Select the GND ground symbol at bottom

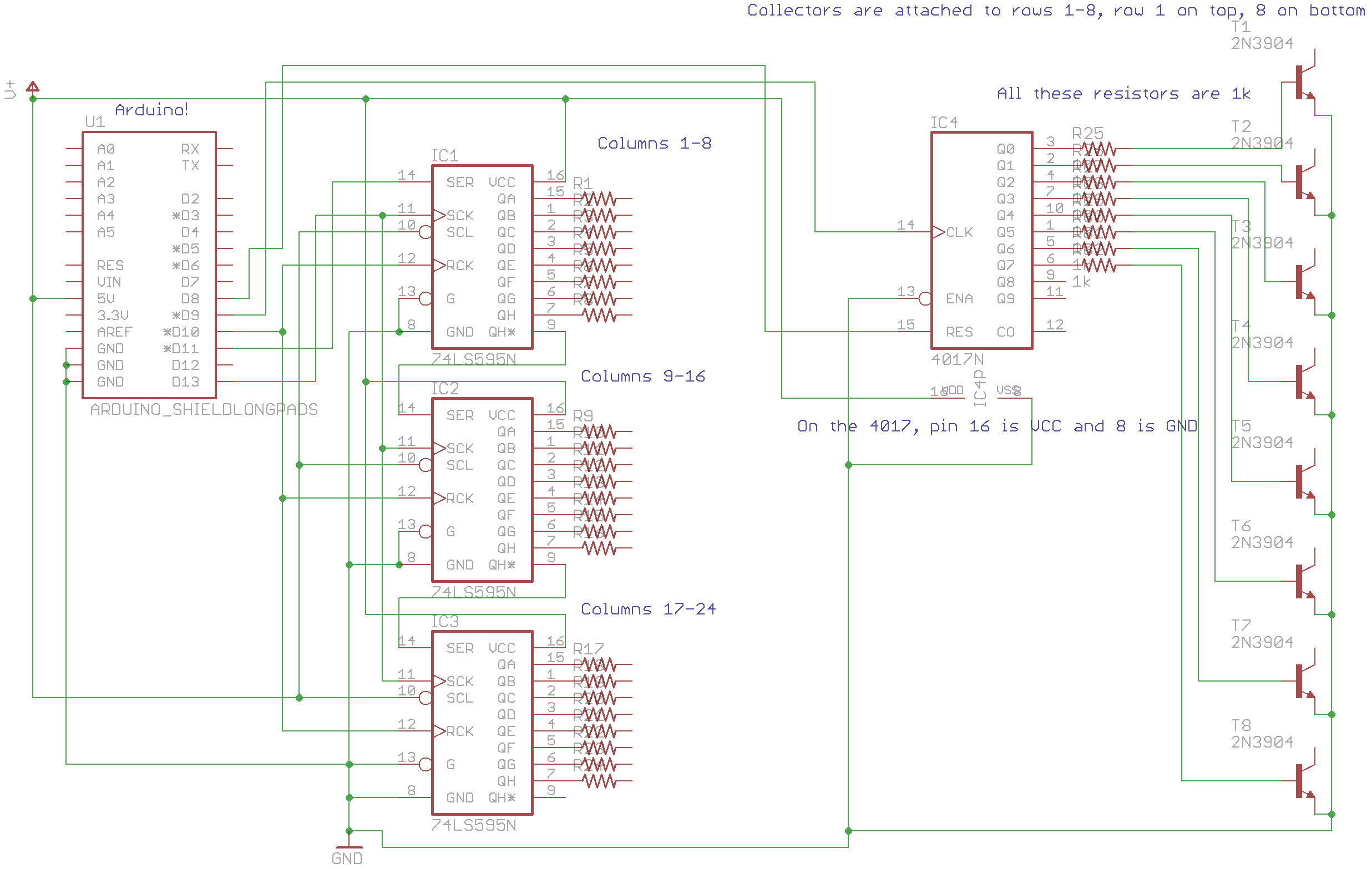349,848
